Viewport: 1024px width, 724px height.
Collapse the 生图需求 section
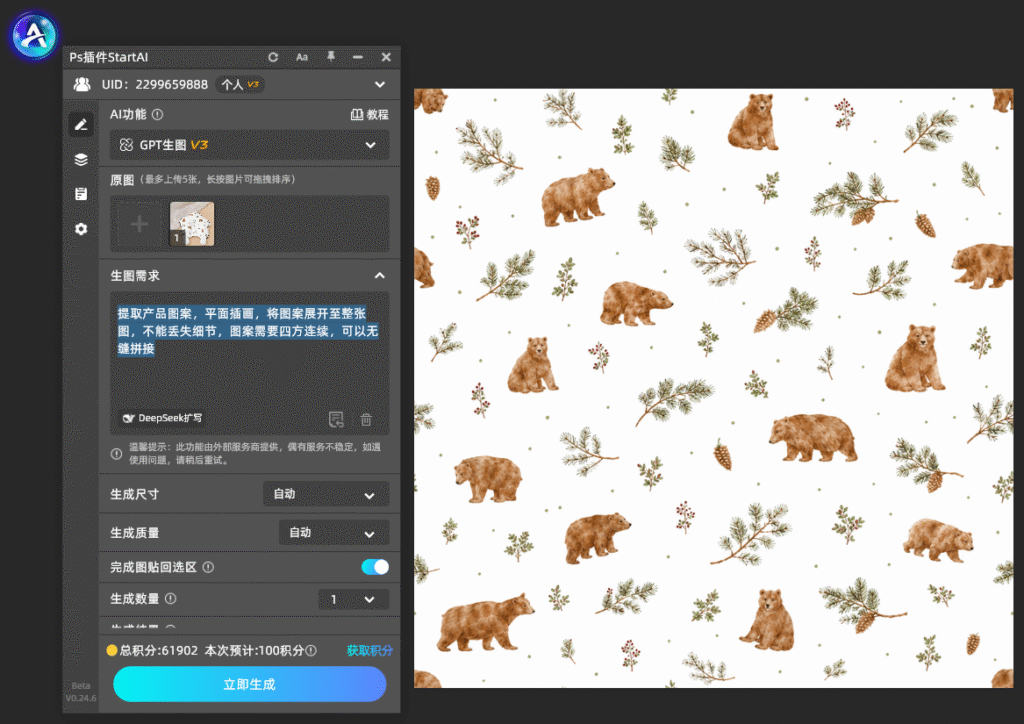pos(379,275)
